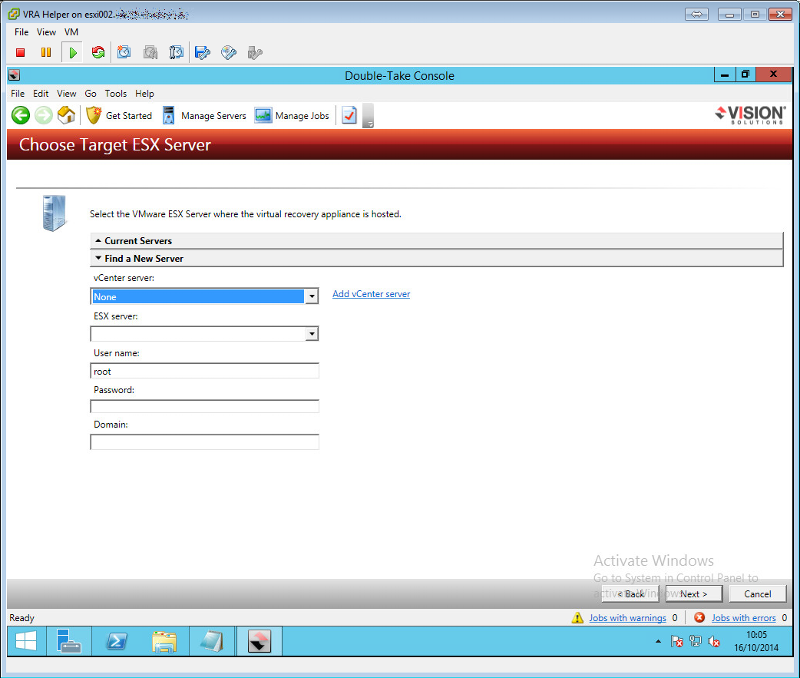Click the Manage Jobs monitor icon

pyautogui.click(x=263, y=115)
